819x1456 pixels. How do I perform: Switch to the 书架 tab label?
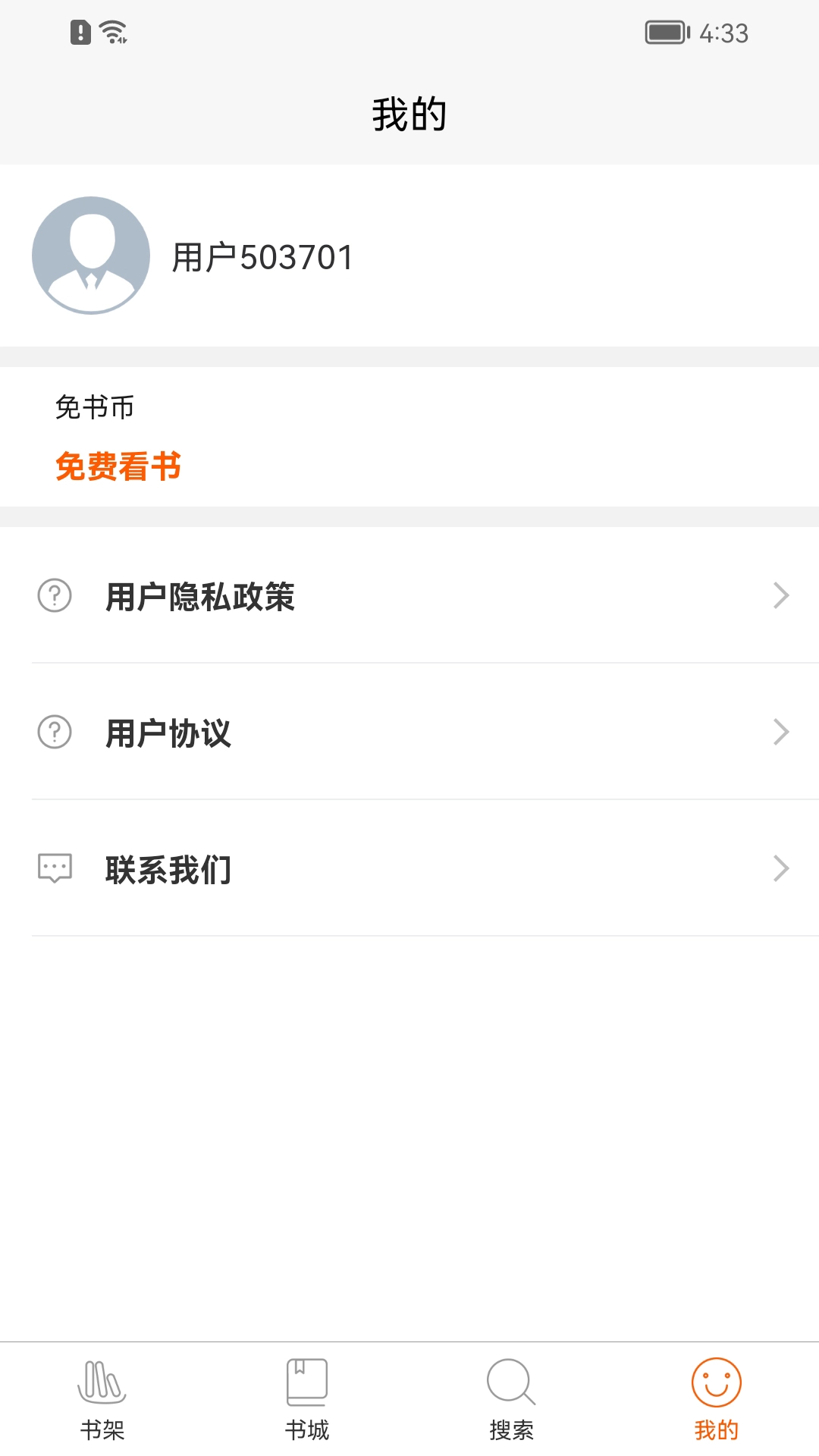pos(102,1430)
